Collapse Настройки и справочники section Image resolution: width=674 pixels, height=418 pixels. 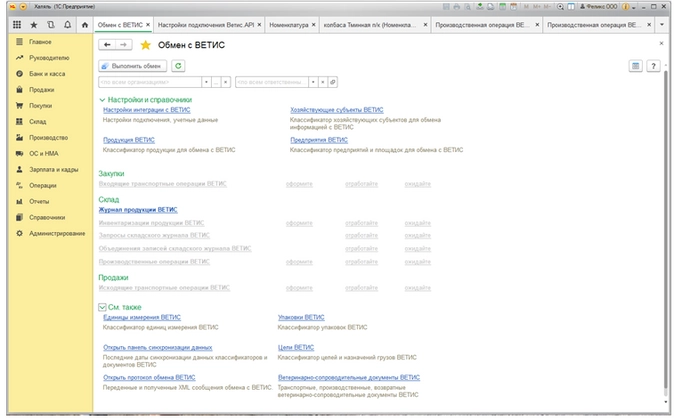(102, 100)
